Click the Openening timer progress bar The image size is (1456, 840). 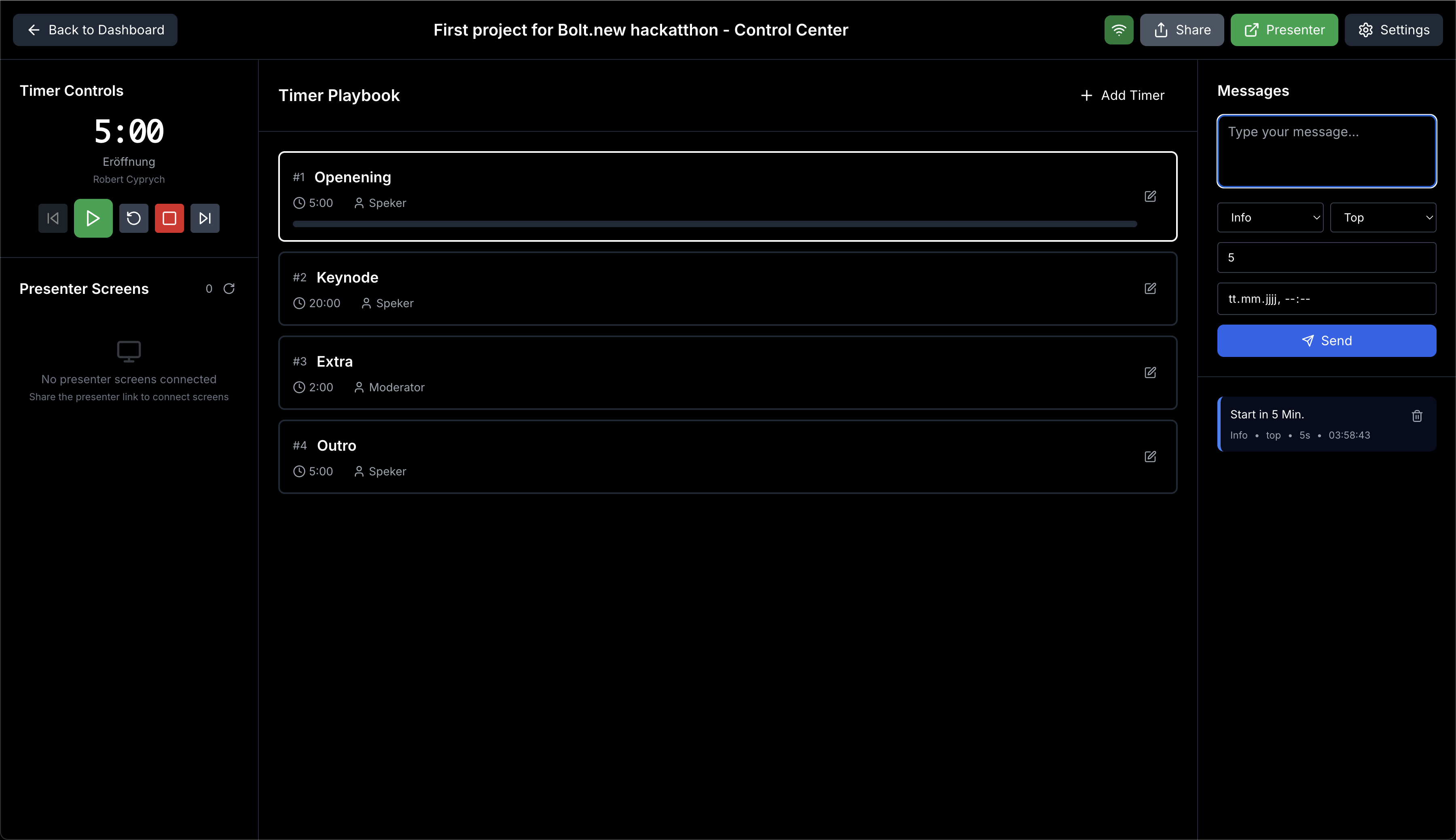tap(714, 224)
